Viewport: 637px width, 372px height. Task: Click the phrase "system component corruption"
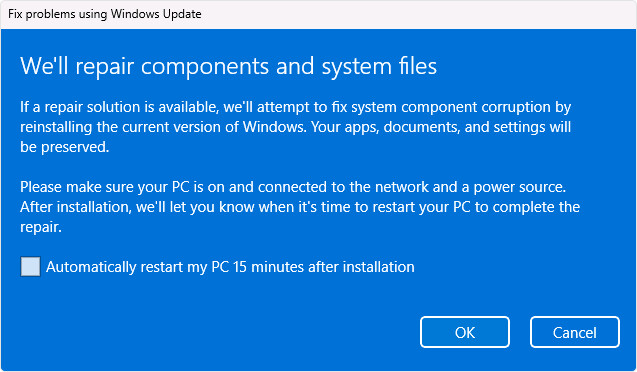point(447,108)
